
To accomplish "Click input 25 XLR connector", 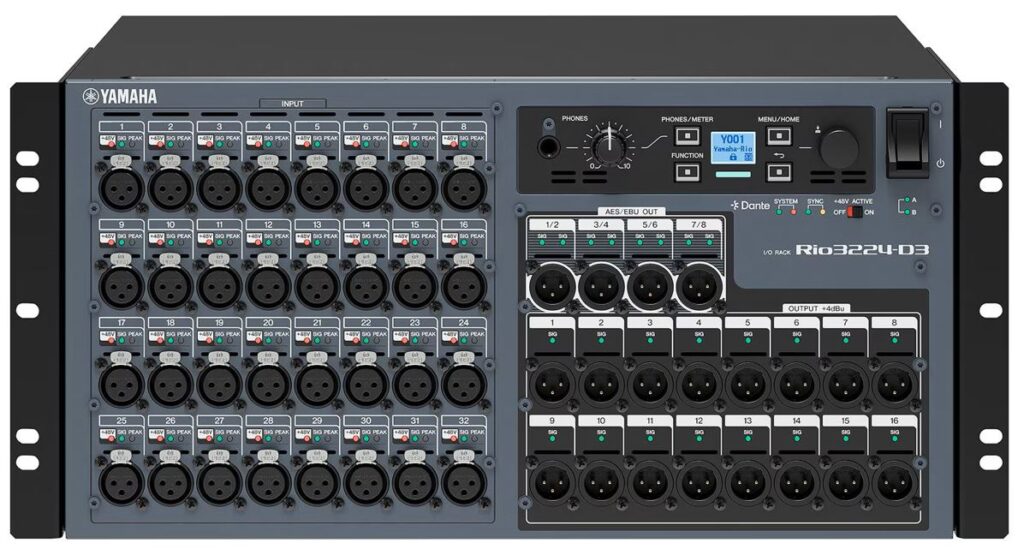I will click(x=121, y=482).
